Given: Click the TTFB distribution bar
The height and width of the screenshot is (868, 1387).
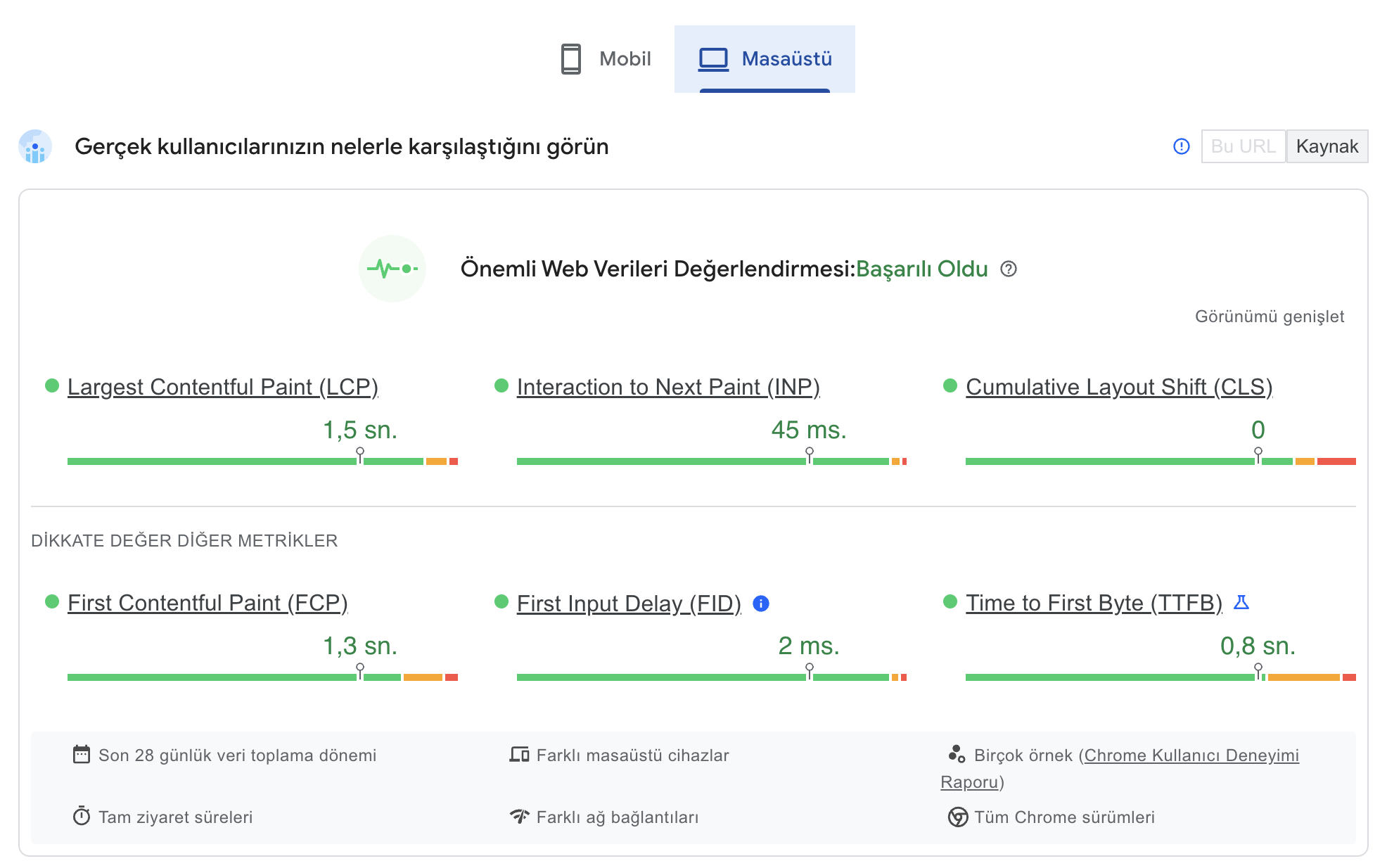Looking at the screenshot, I should tap(1161, 677).
